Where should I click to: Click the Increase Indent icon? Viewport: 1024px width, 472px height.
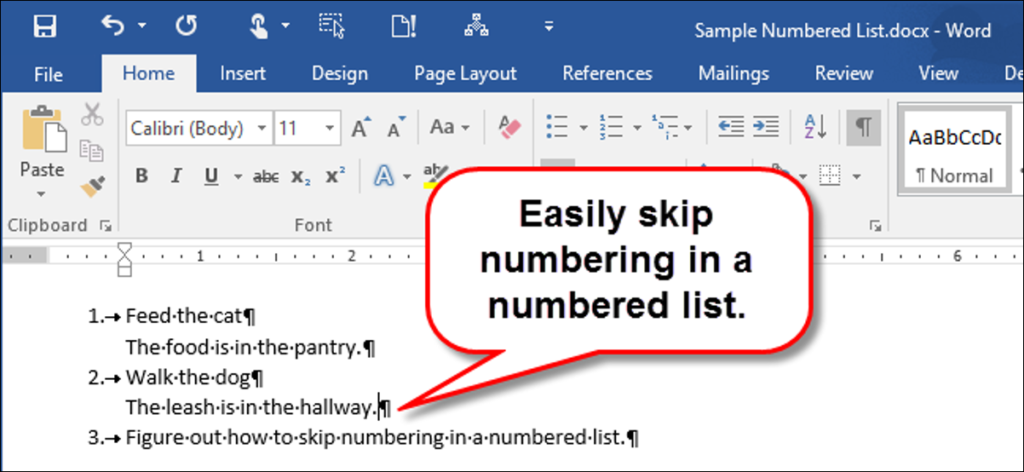(x=765, y=127)
